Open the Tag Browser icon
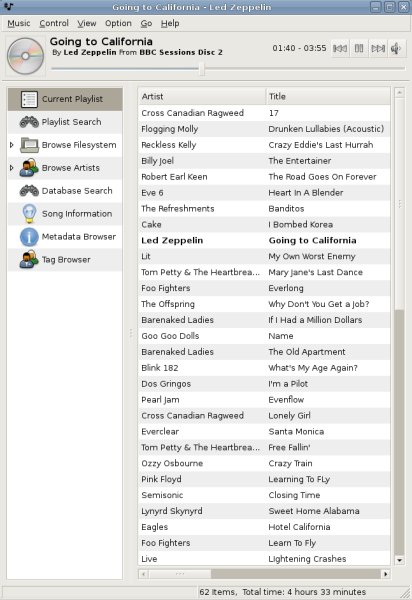Image resolution: width=412 pixels, height=600 pixels. [29, 259]
